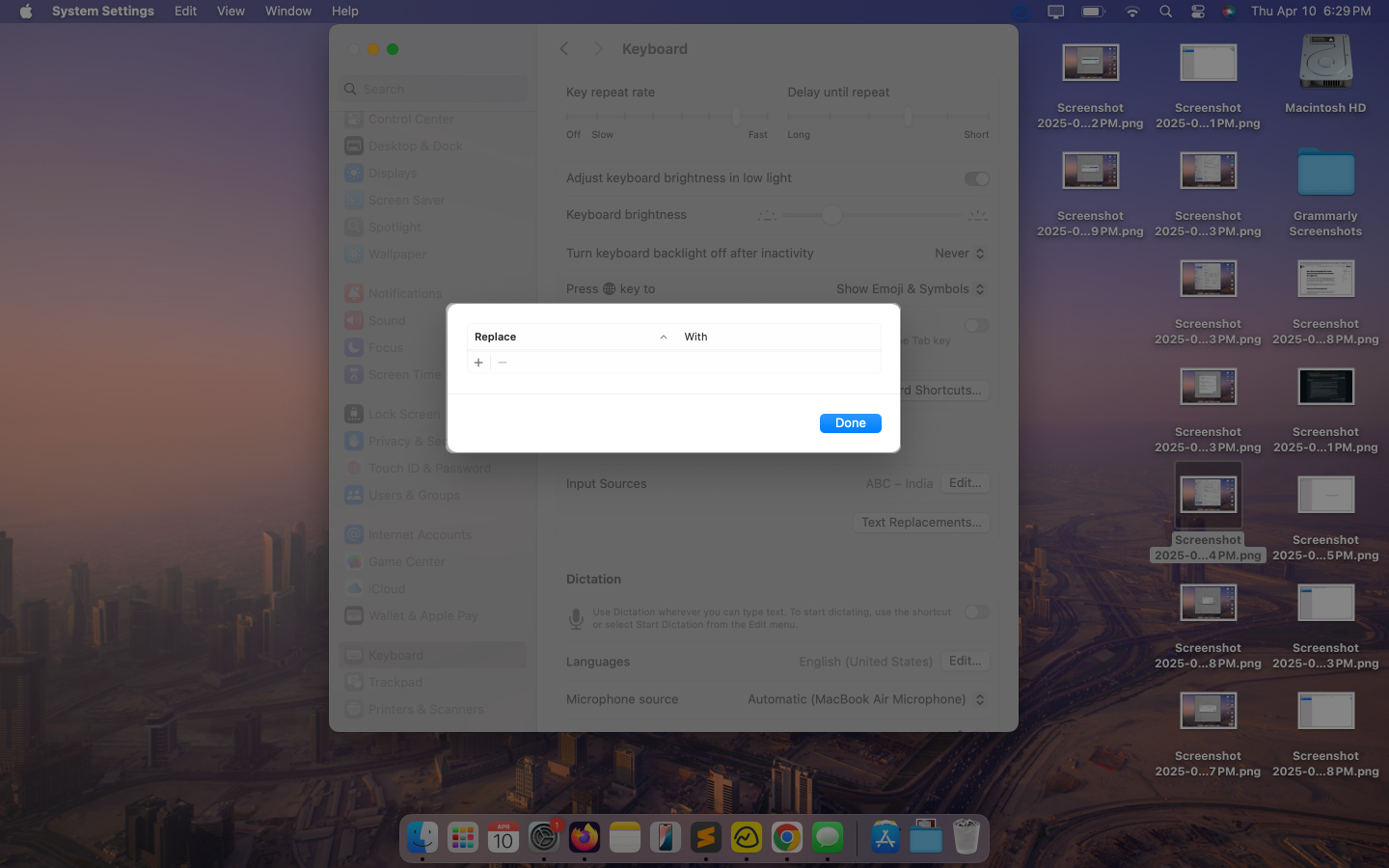
Task: Open the Notes app from the Dock
Action: point(624,837)
